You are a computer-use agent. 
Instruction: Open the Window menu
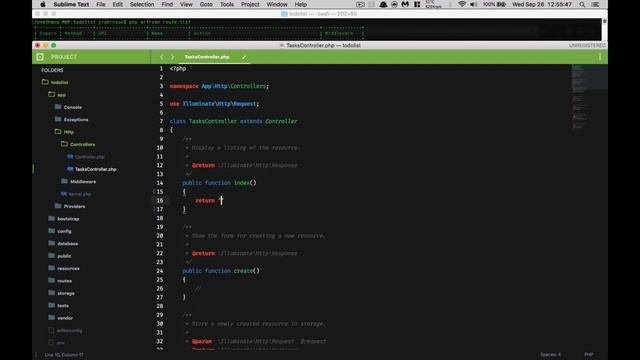tap(277, 4)
